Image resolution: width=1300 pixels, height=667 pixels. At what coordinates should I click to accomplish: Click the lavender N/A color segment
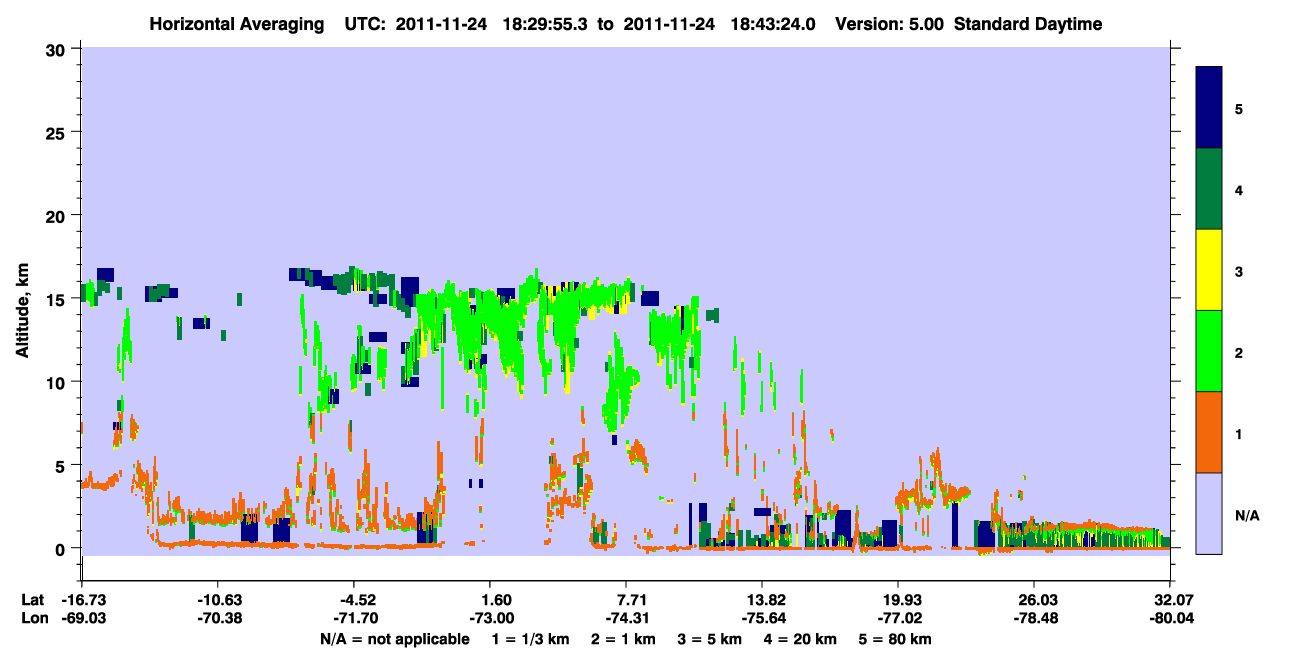coord(1209,513)
